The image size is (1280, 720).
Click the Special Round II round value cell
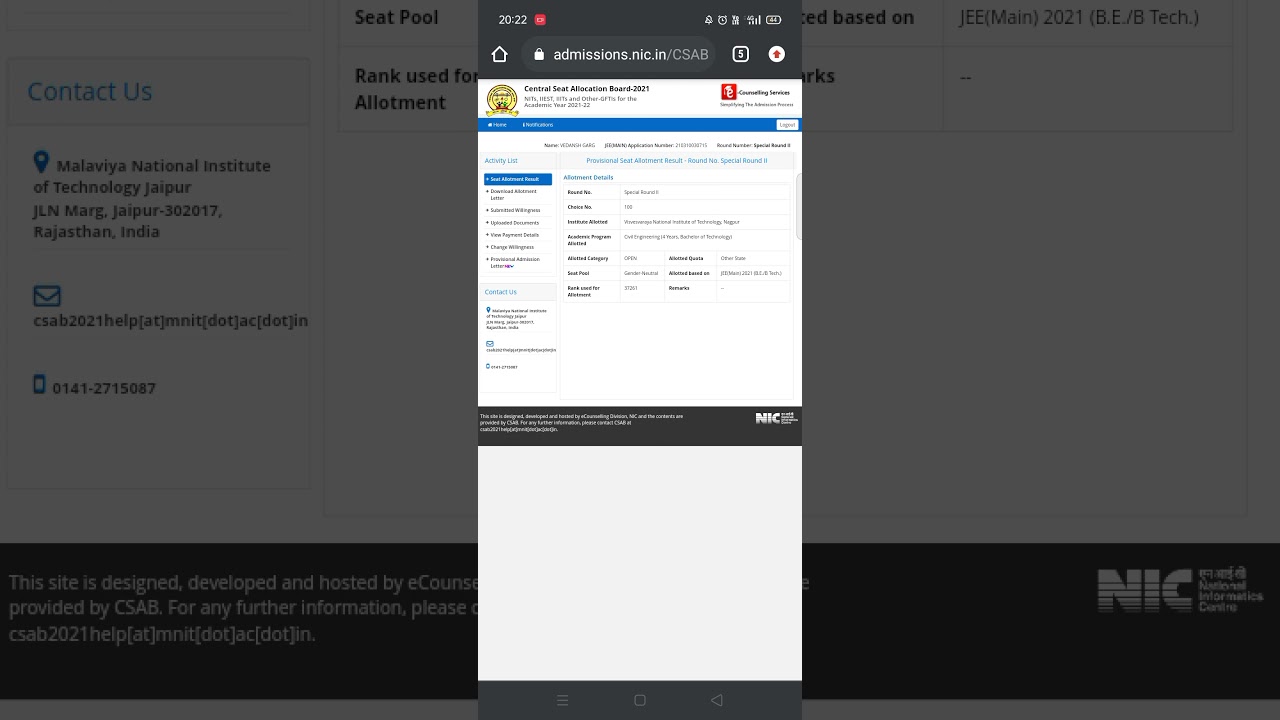(705, 192)
